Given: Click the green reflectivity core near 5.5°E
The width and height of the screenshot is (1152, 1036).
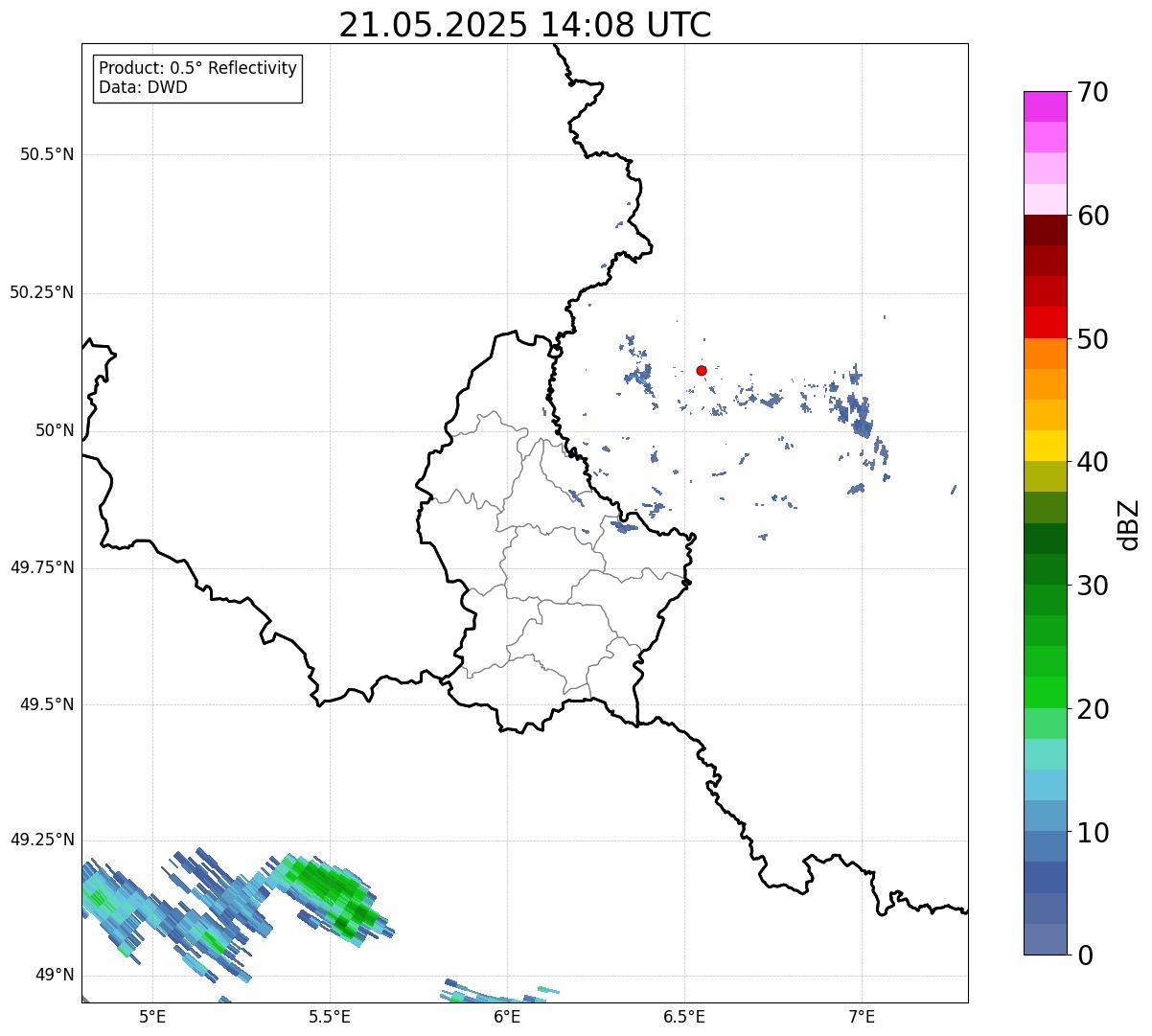Looking at the screenshot, I should [331, 892].
